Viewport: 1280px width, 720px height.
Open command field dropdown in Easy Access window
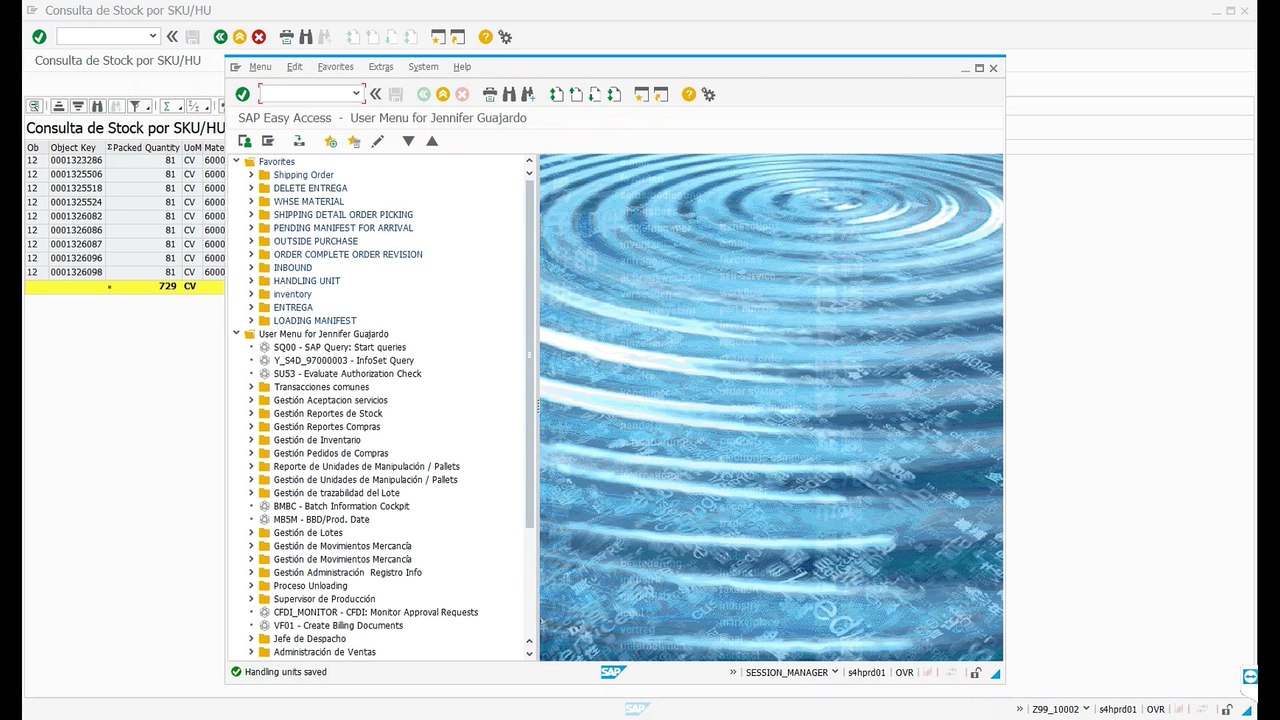pos(356,94)
